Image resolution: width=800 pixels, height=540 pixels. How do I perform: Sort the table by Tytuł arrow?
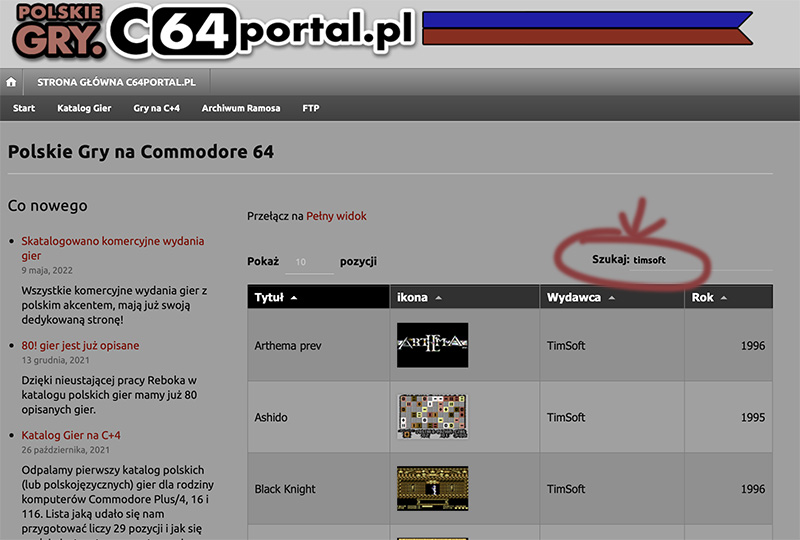tap(294, 298)
